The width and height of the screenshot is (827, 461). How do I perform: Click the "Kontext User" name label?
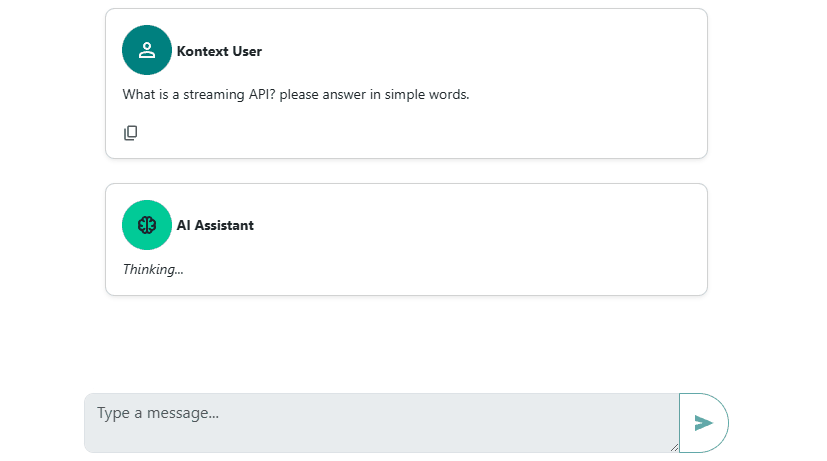[x=219, y=51]
